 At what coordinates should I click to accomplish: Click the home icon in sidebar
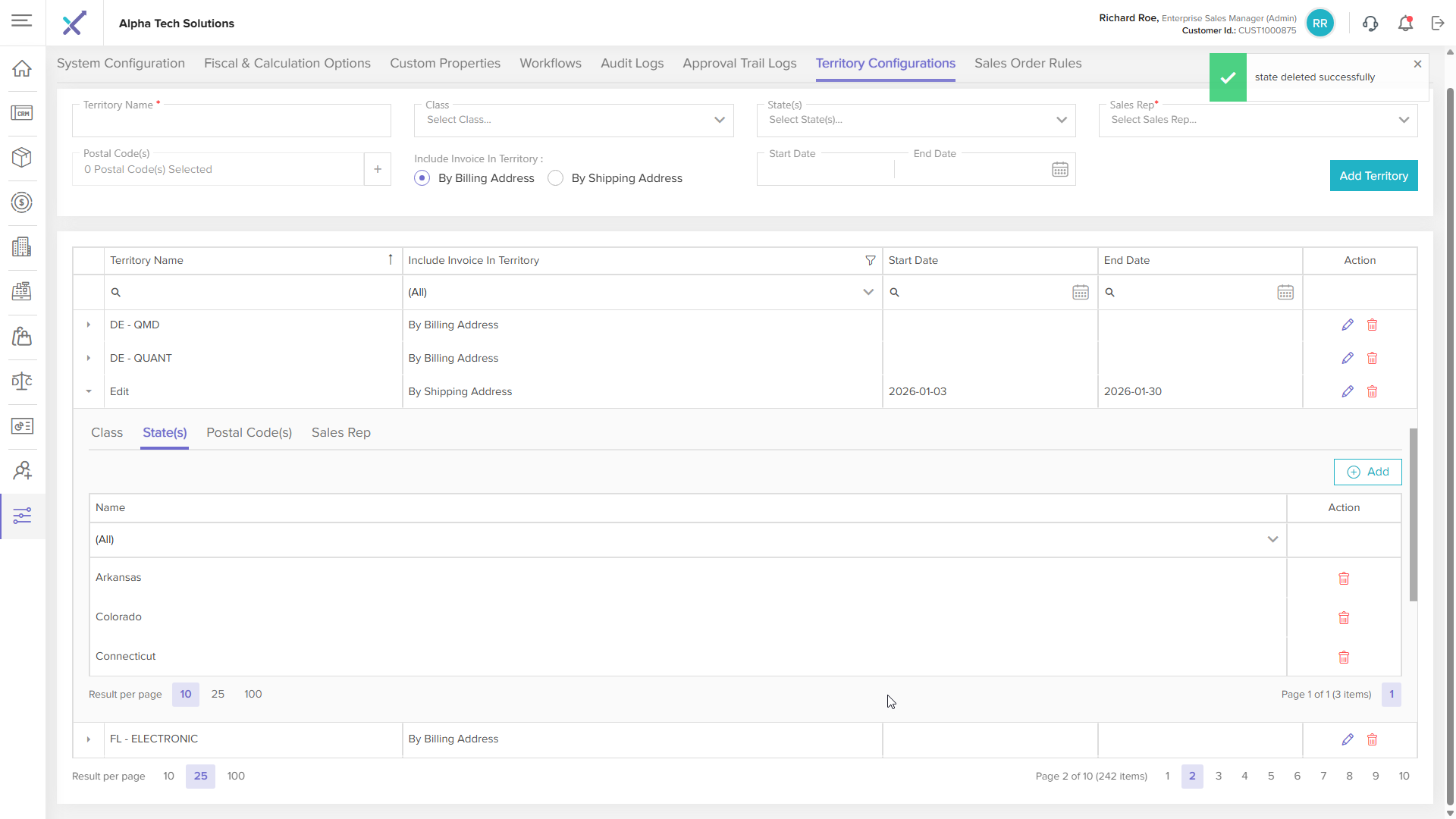tap(22, 68)
